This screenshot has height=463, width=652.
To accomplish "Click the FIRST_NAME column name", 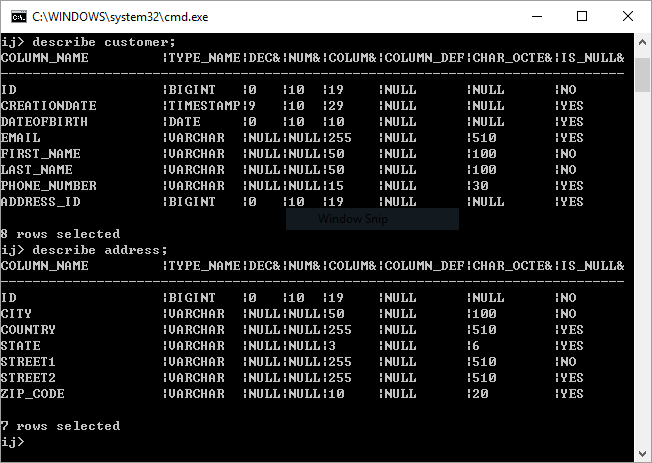I will click(x=41, y=154).
